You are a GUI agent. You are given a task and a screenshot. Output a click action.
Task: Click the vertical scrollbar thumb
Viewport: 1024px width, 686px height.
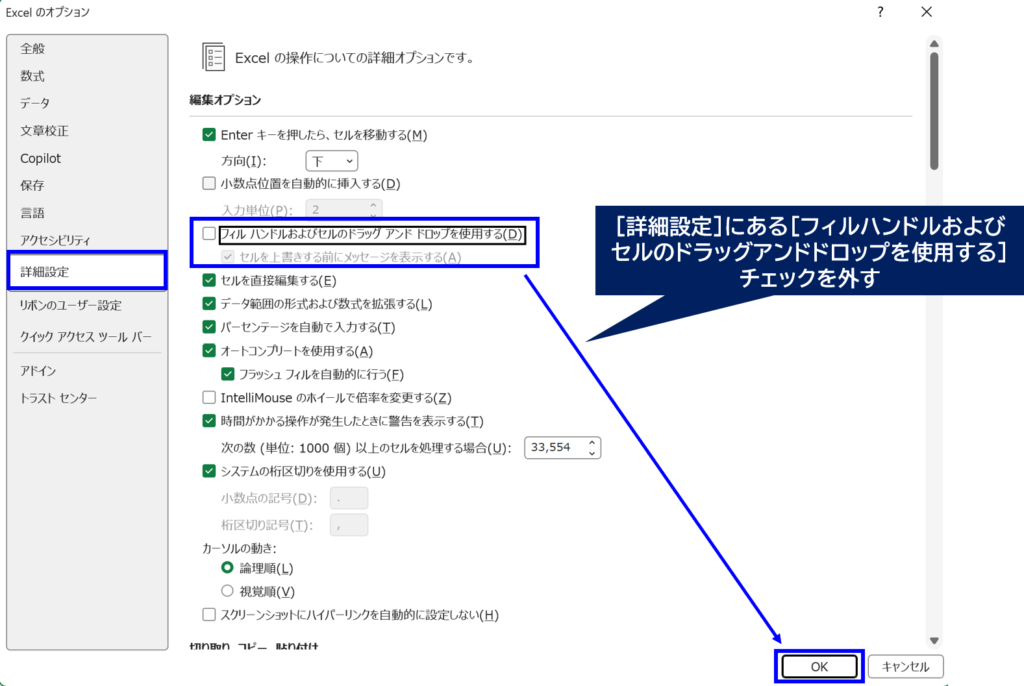pos(934,111)
